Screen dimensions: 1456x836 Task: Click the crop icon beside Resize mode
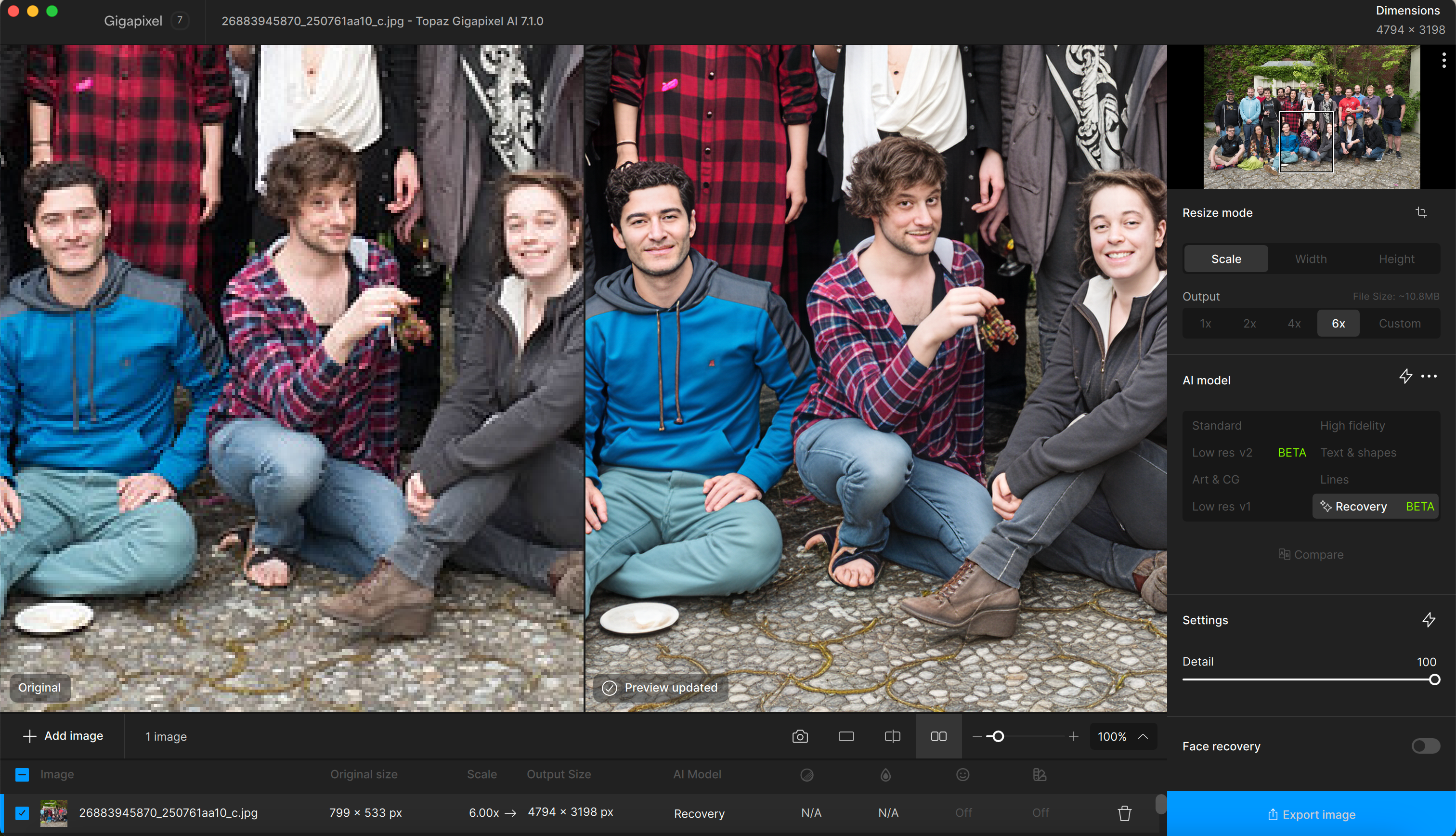coord(1421,212)
